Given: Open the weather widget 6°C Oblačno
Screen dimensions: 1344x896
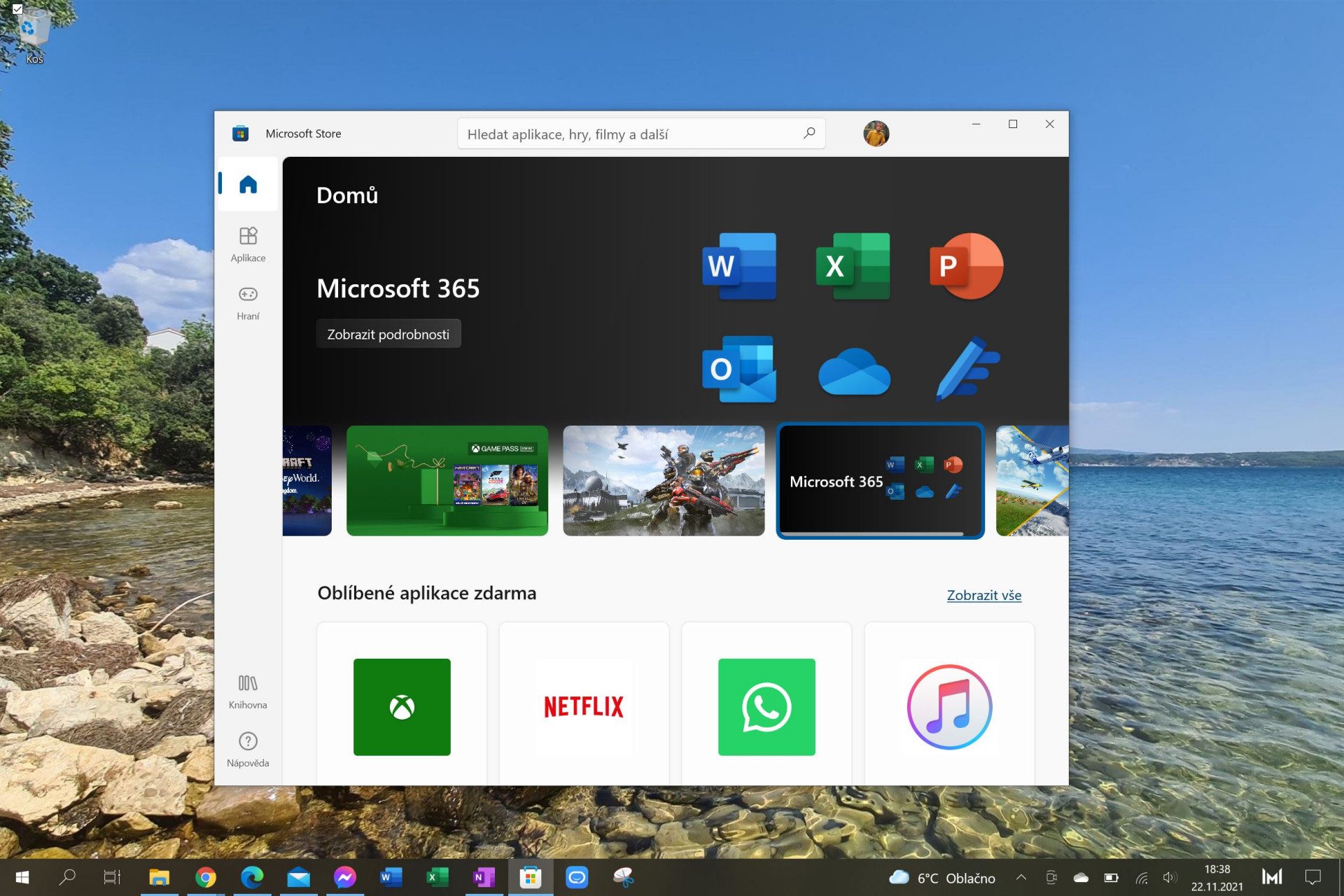Looking at the screenshot, I should 942,877.
